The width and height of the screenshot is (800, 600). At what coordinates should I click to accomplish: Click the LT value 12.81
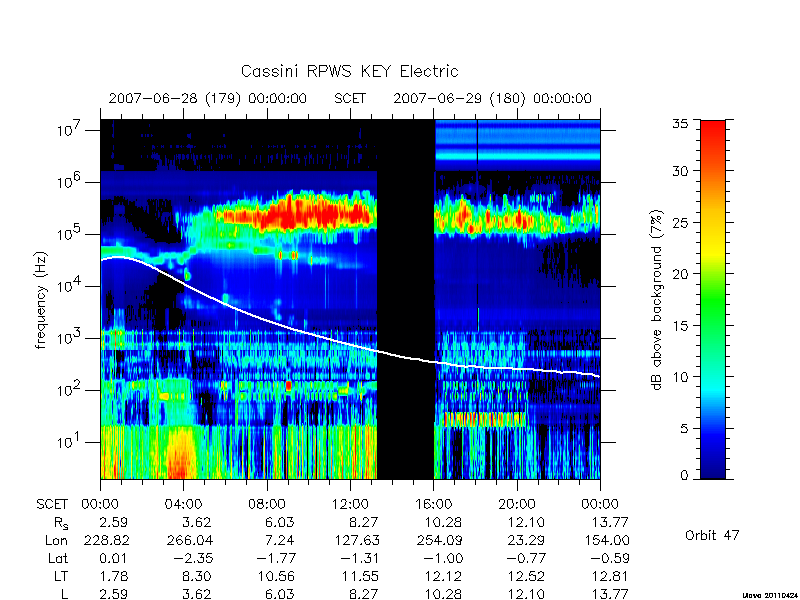(x=610, y=577)
